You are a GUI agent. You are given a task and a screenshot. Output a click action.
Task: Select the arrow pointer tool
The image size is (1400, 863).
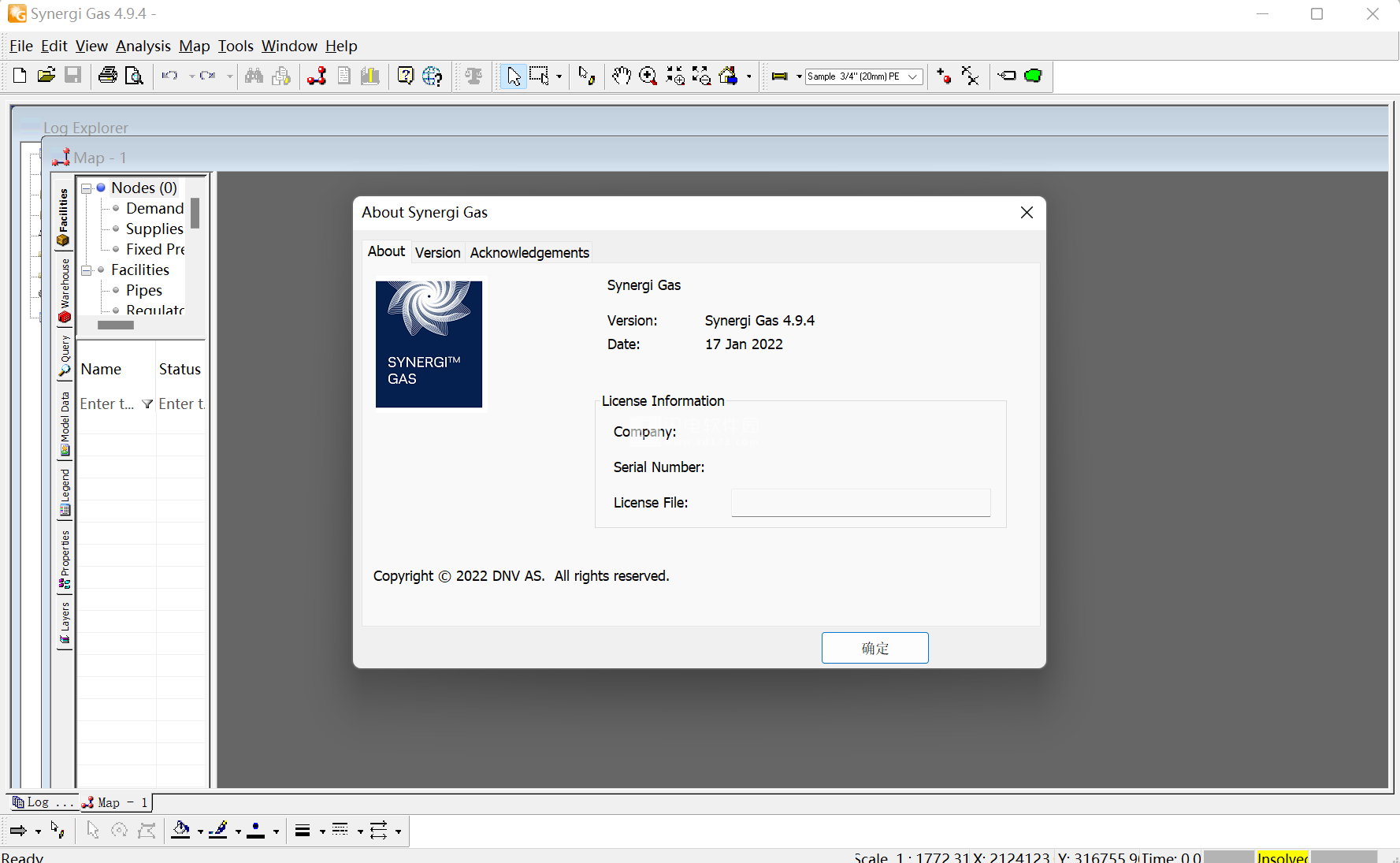point(514,76)
